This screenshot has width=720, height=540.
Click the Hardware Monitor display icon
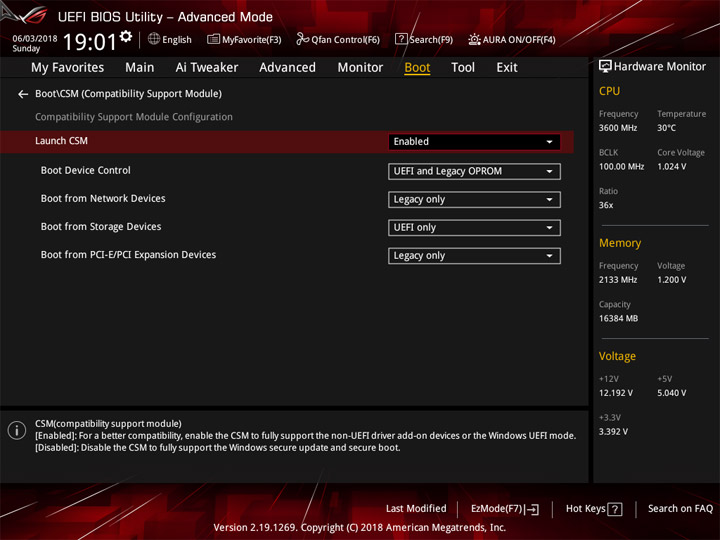[605, 67]
